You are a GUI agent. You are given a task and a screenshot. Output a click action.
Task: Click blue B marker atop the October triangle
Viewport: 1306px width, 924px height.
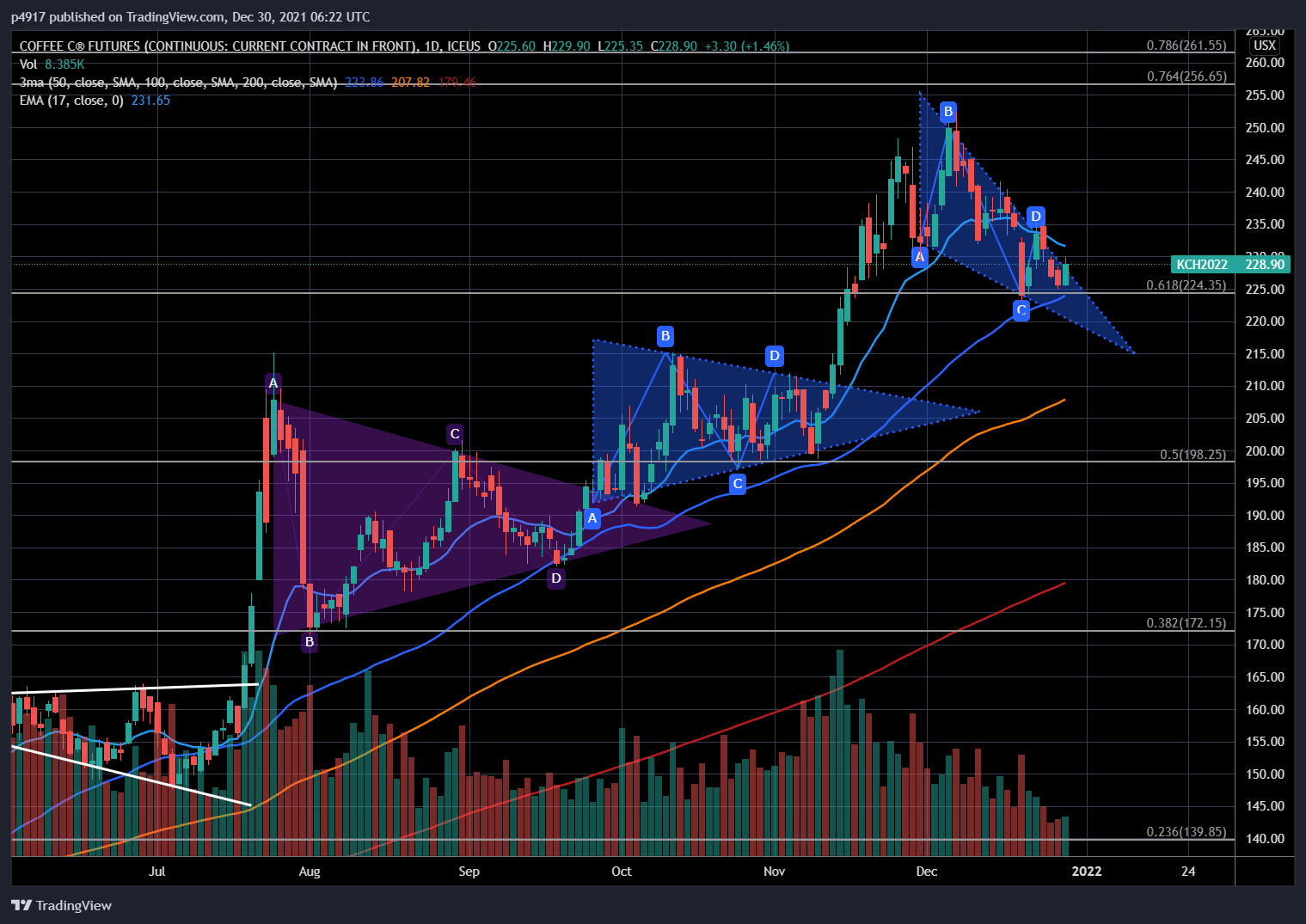(665, 335)
